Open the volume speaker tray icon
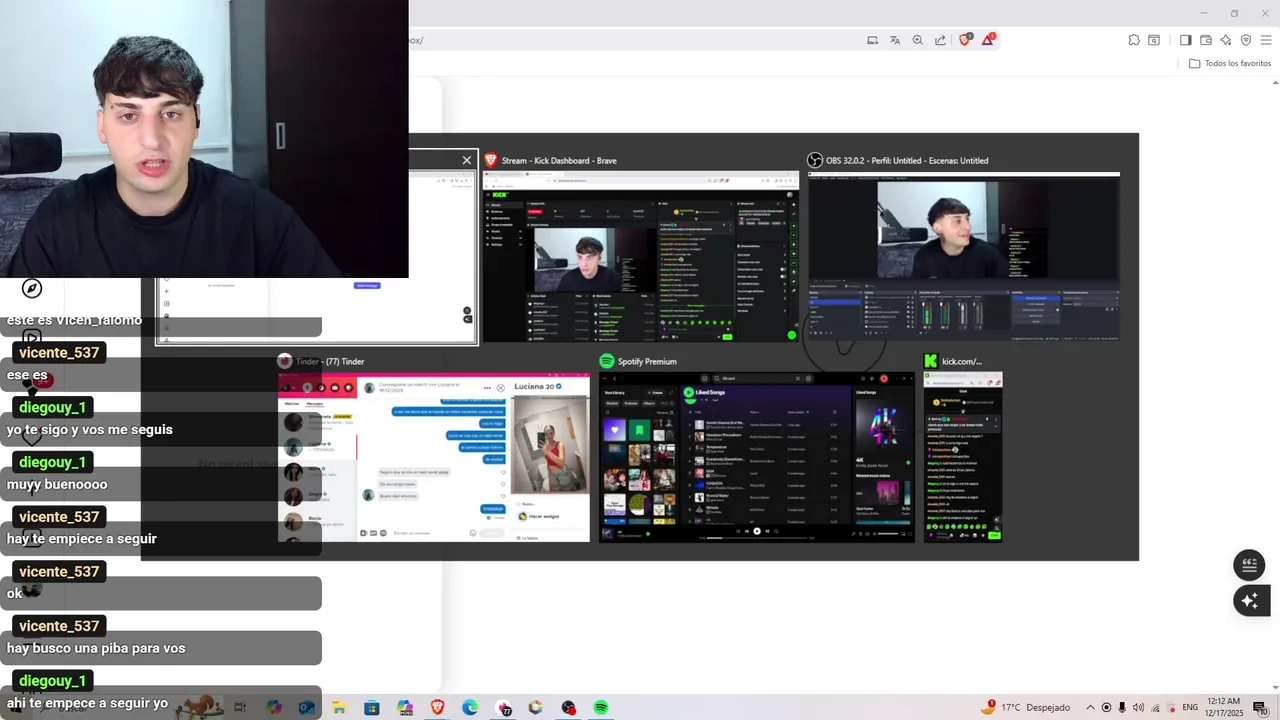Image resolution: width=1280 pixels, height=720 pixels. (1138, 708)
